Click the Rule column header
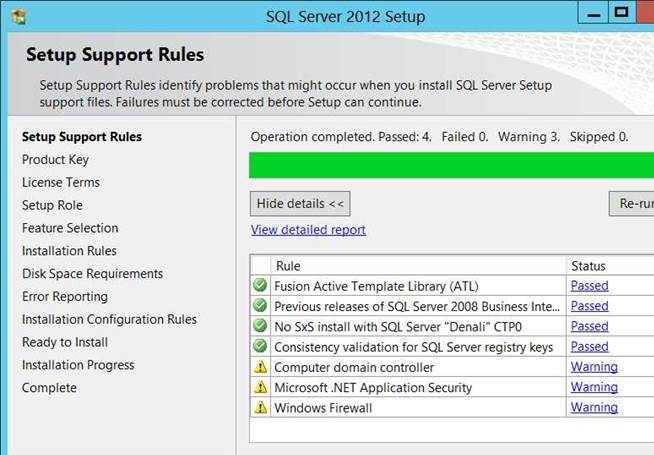Image resolution: width=654 pixels, height=455 pixels. pos(418,266)
